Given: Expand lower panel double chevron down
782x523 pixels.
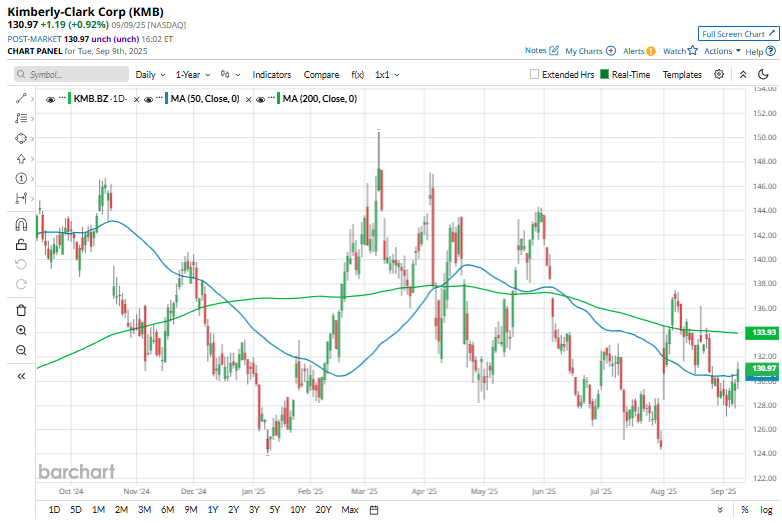Looking at the screenshot, I should (720, 510).
